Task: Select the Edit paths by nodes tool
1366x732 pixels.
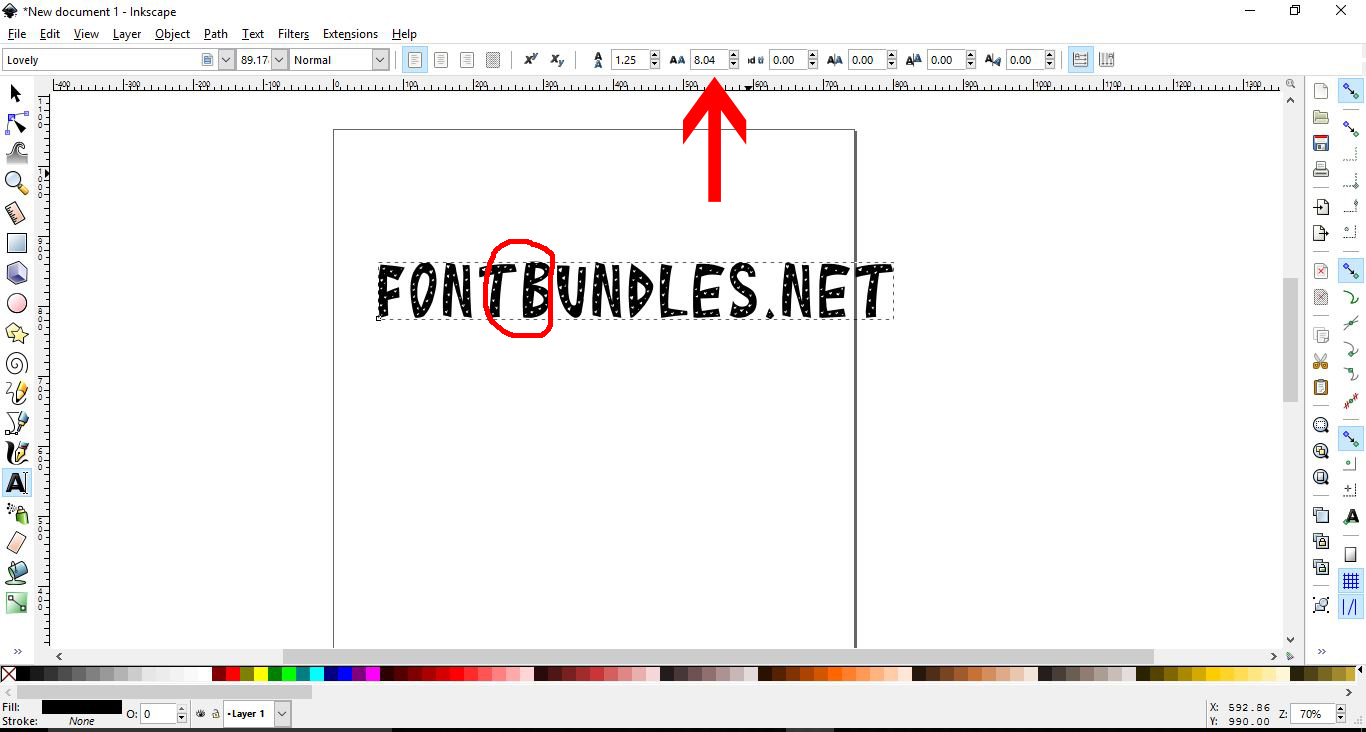Action: (16, 123)
